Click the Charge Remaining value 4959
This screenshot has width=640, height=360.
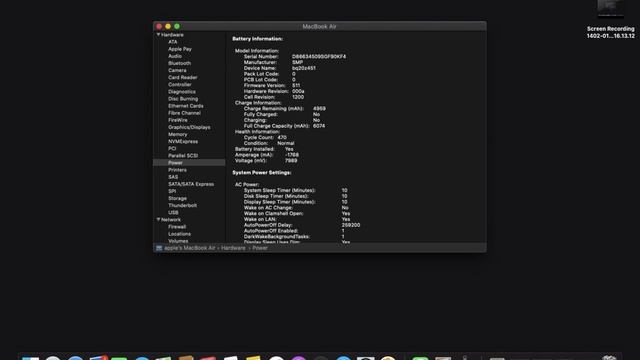click(x=319, y=109)
